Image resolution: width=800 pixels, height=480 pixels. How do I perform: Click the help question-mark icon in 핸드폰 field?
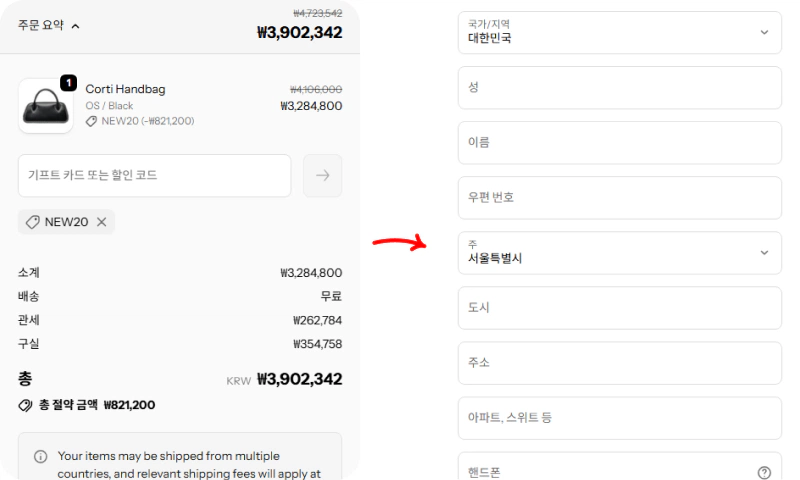coord(764,472)
